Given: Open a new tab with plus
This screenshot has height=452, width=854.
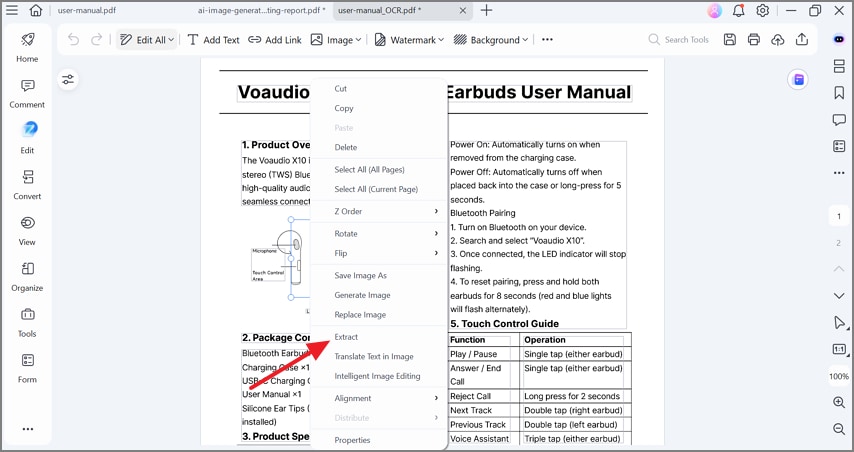Looking at the screenshot, I should (486, 10).
